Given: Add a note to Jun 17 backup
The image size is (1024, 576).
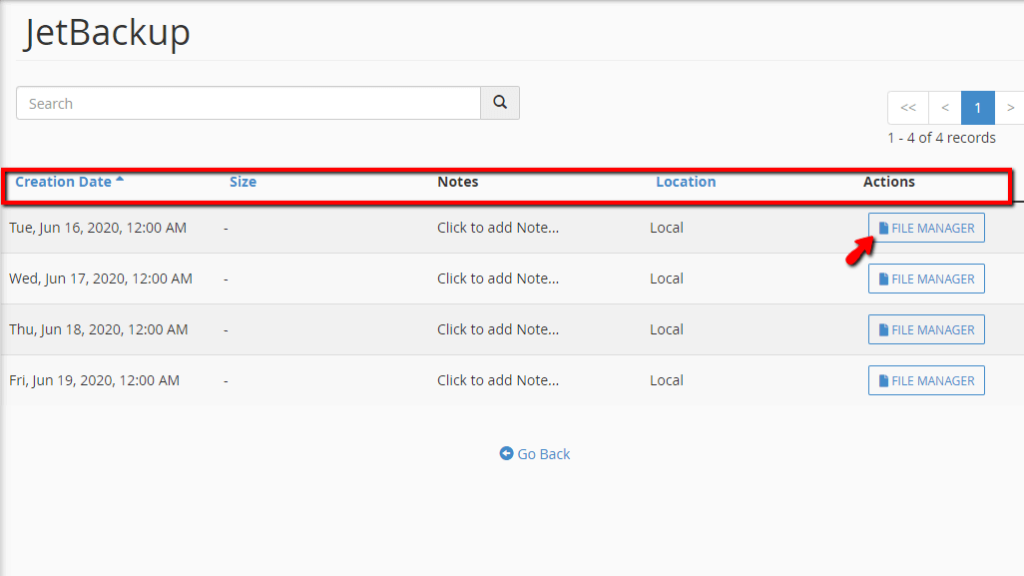Looking at the screenshot, I should click(498, 279).
